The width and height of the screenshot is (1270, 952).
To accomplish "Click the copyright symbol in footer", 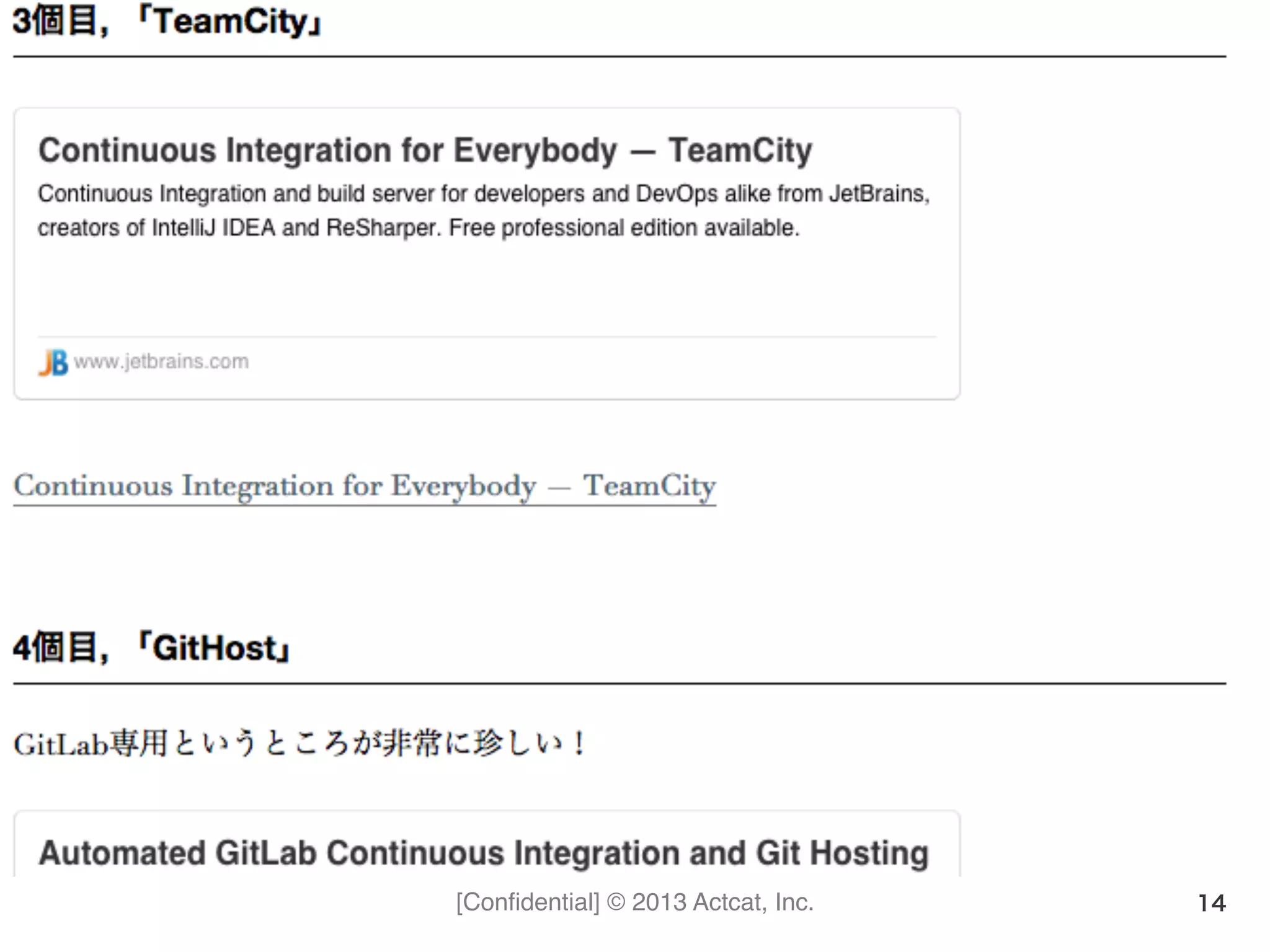I will pos(616,902).
